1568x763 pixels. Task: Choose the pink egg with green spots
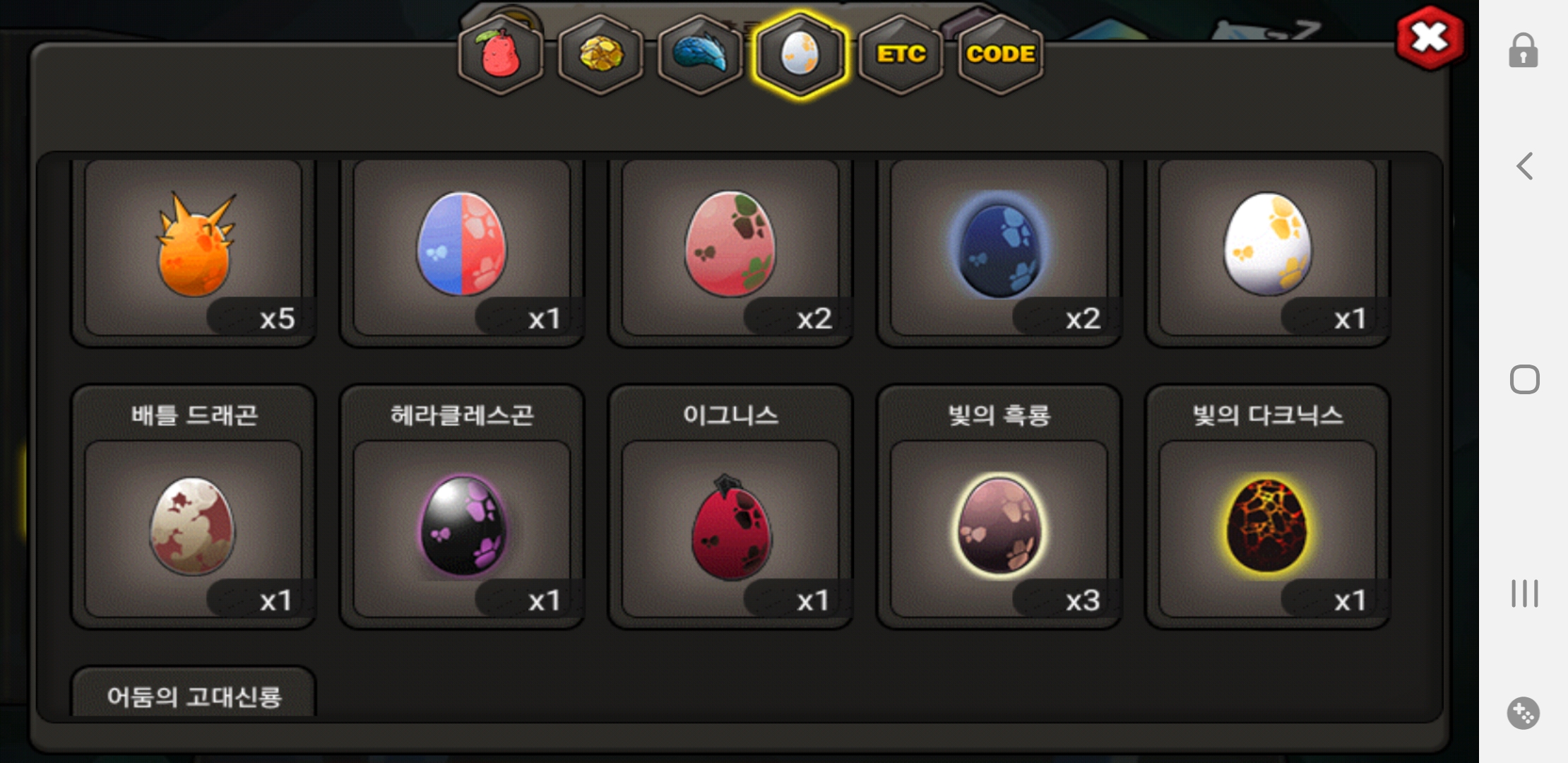(730, 248)
